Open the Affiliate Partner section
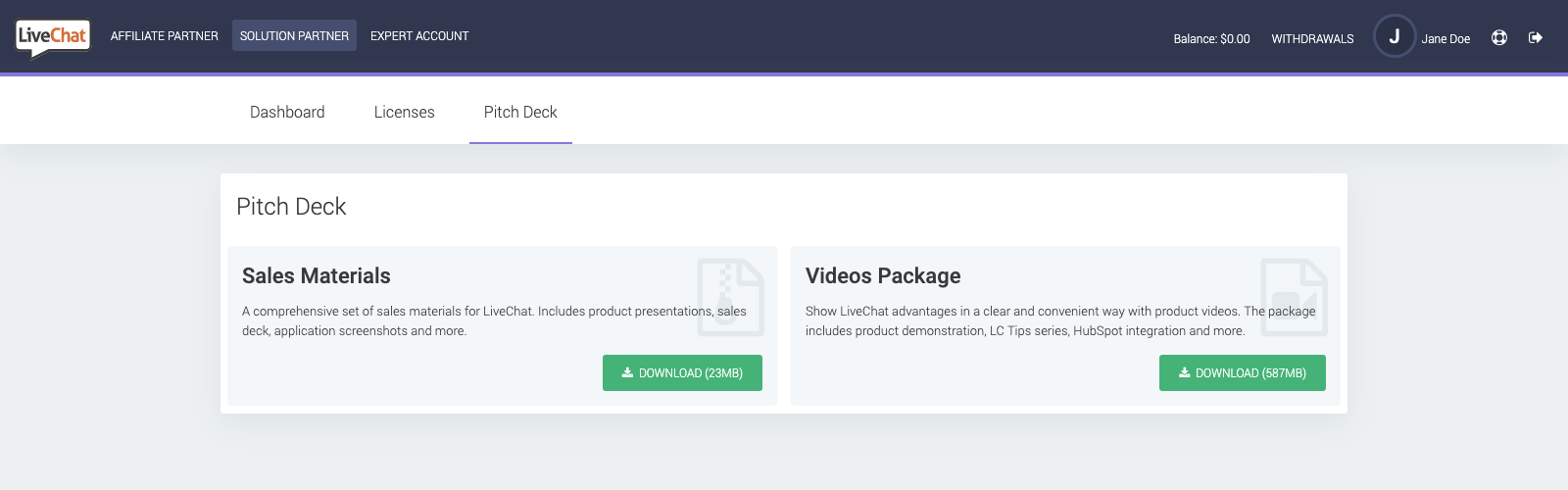 tap(165, 36)
